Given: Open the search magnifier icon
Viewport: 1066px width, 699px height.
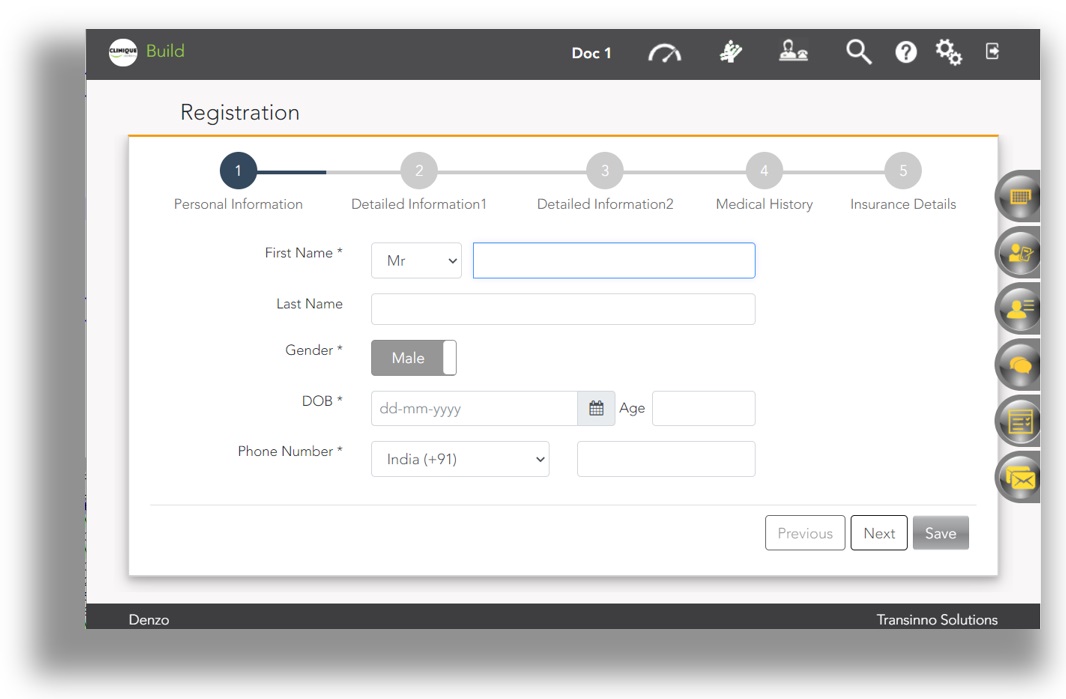Looking at the screenshot, I should pyautogui.click(x=858, y=52).
